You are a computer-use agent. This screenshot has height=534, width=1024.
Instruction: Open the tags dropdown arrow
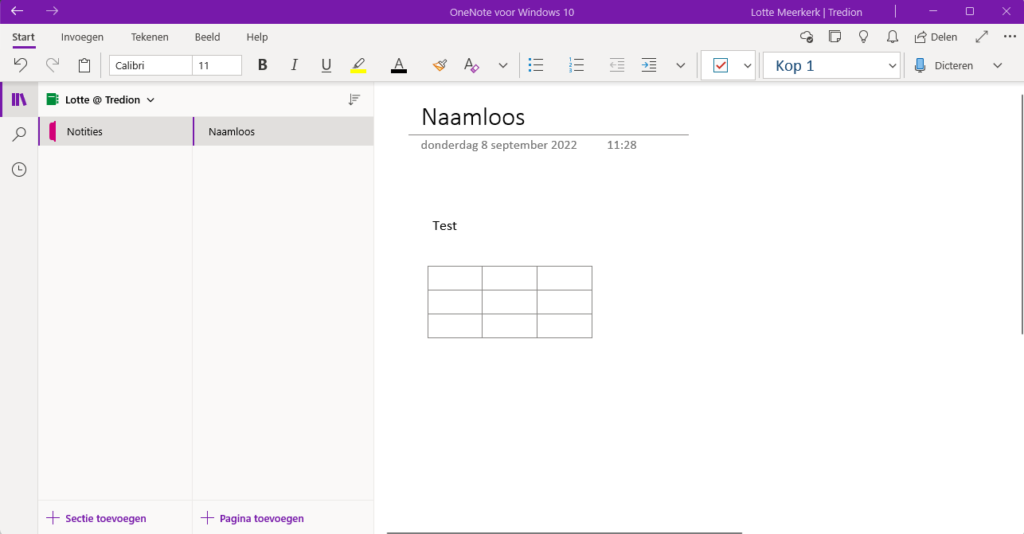[x=747, y=65]
